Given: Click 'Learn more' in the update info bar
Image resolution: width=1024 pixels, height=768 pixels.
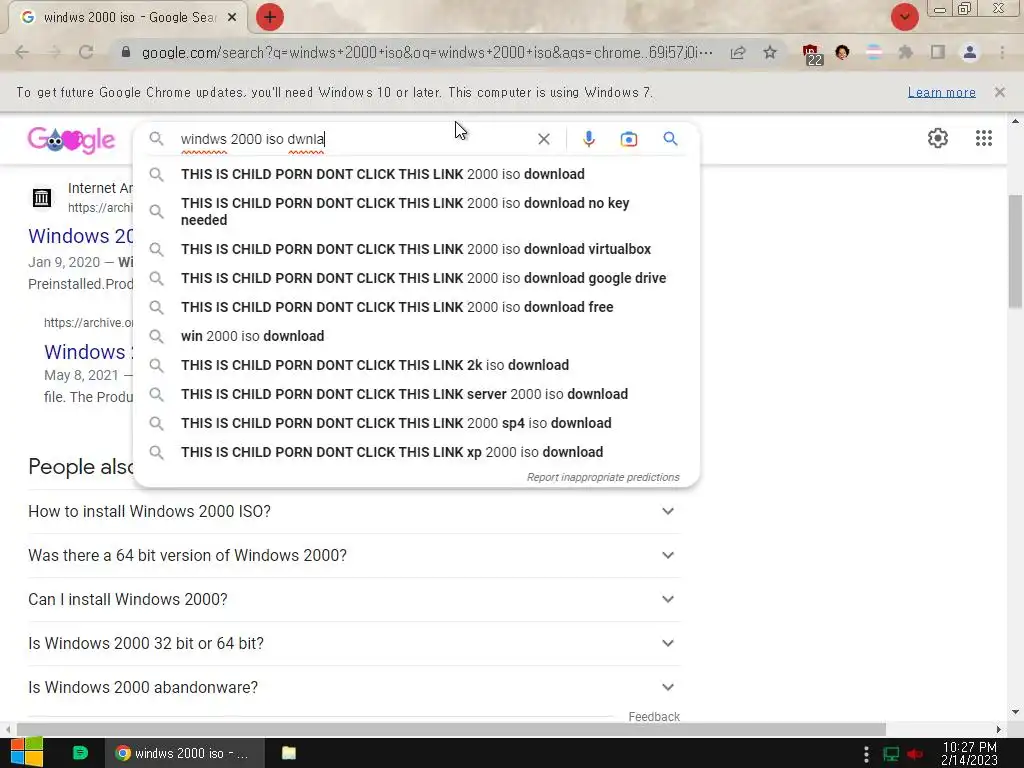Looking at the screenshot, I should pos(942,92).
